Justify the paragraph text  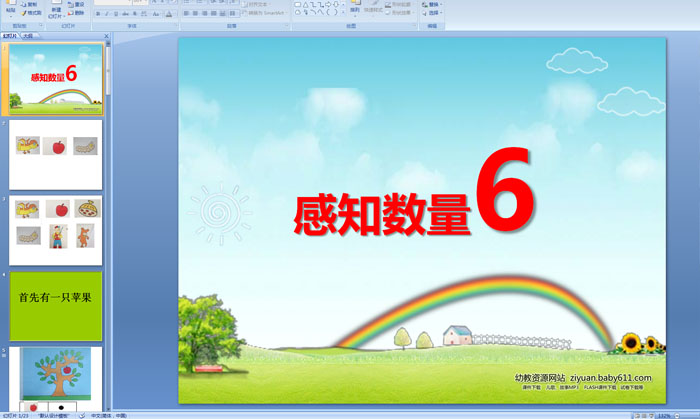coord(213,14)
